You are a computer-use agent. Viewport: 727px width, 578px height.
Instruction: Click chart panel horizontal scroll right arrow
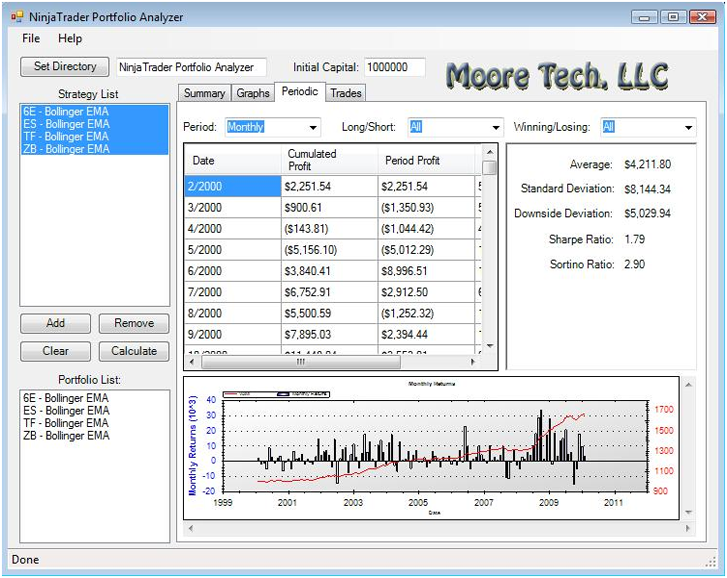[688, 528]
